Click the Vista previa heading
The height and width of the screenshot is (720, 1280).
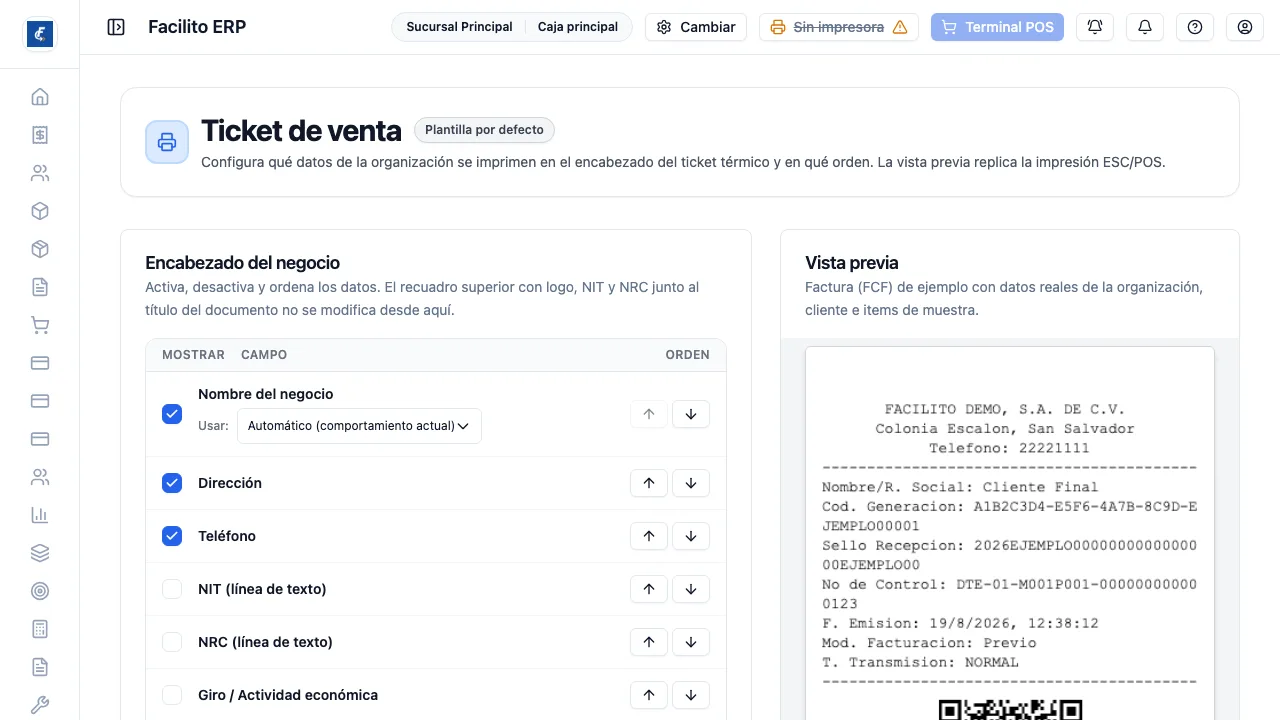click(x=852, y=263)
